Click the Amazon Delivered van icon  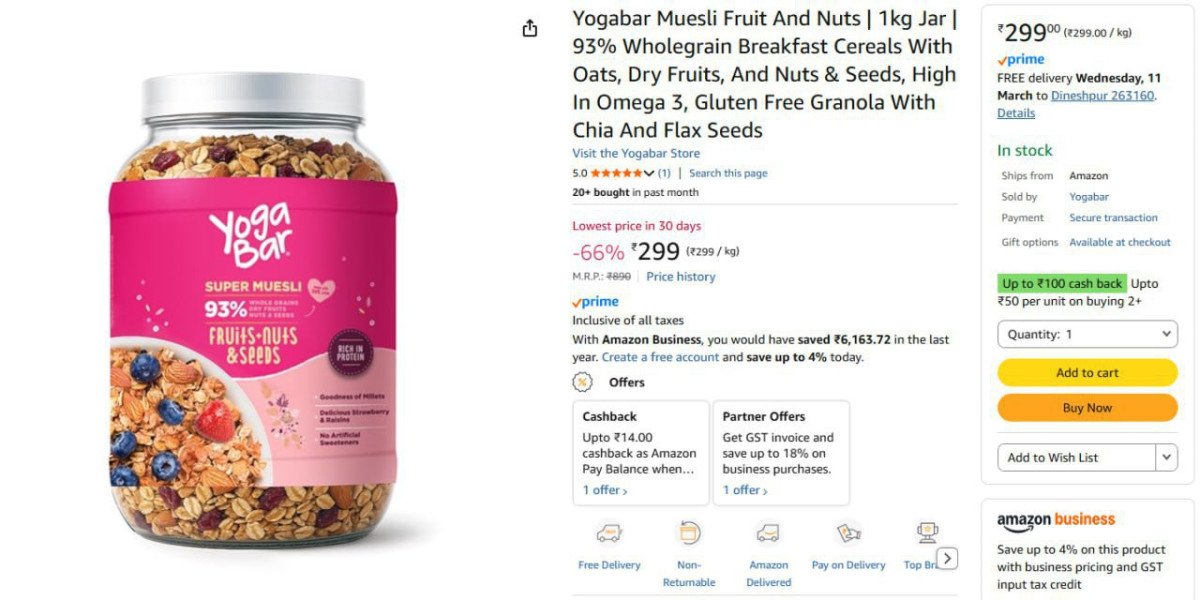pos(768,533)
